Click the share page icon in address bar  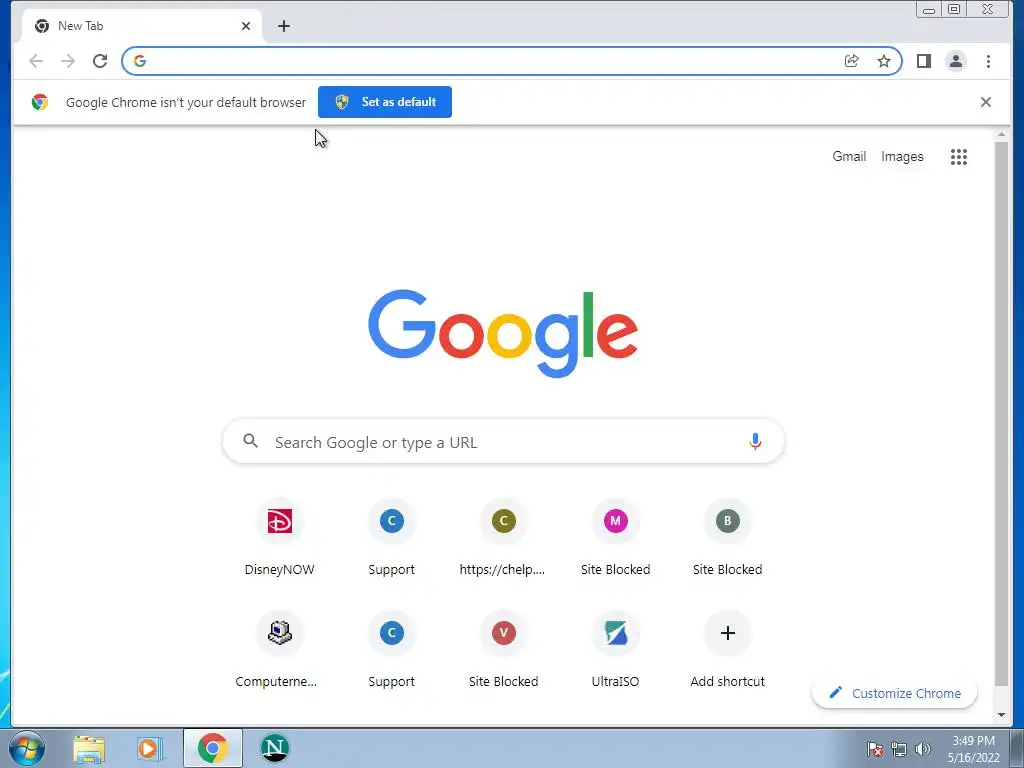coord(852,61)
